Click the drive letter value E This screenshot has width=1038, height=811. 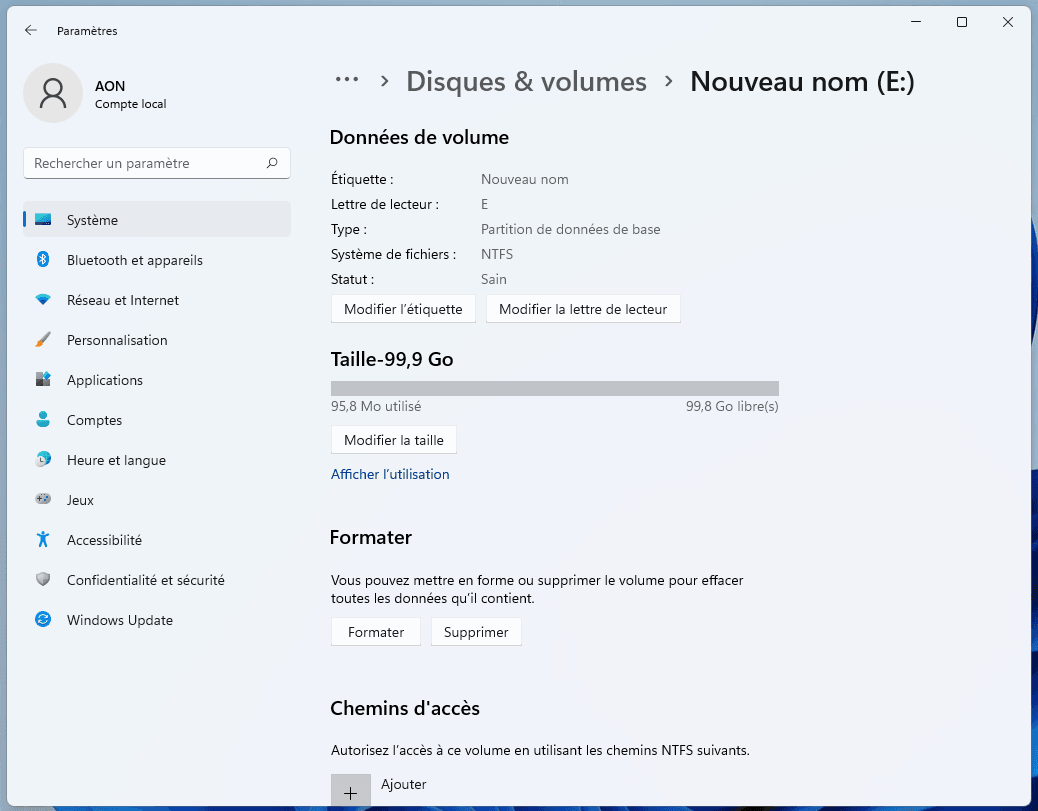[485, 205]
